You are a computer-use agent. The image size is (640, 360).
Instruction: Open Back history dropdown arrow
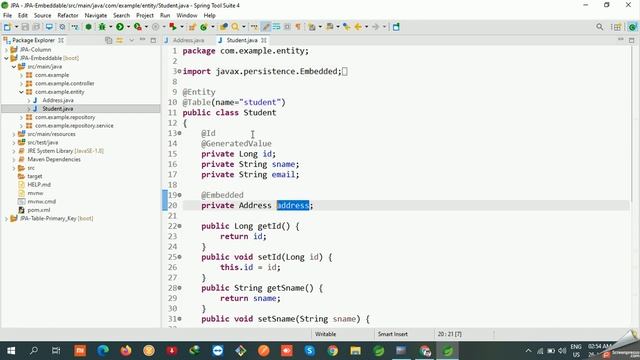(x=366, y=27)
